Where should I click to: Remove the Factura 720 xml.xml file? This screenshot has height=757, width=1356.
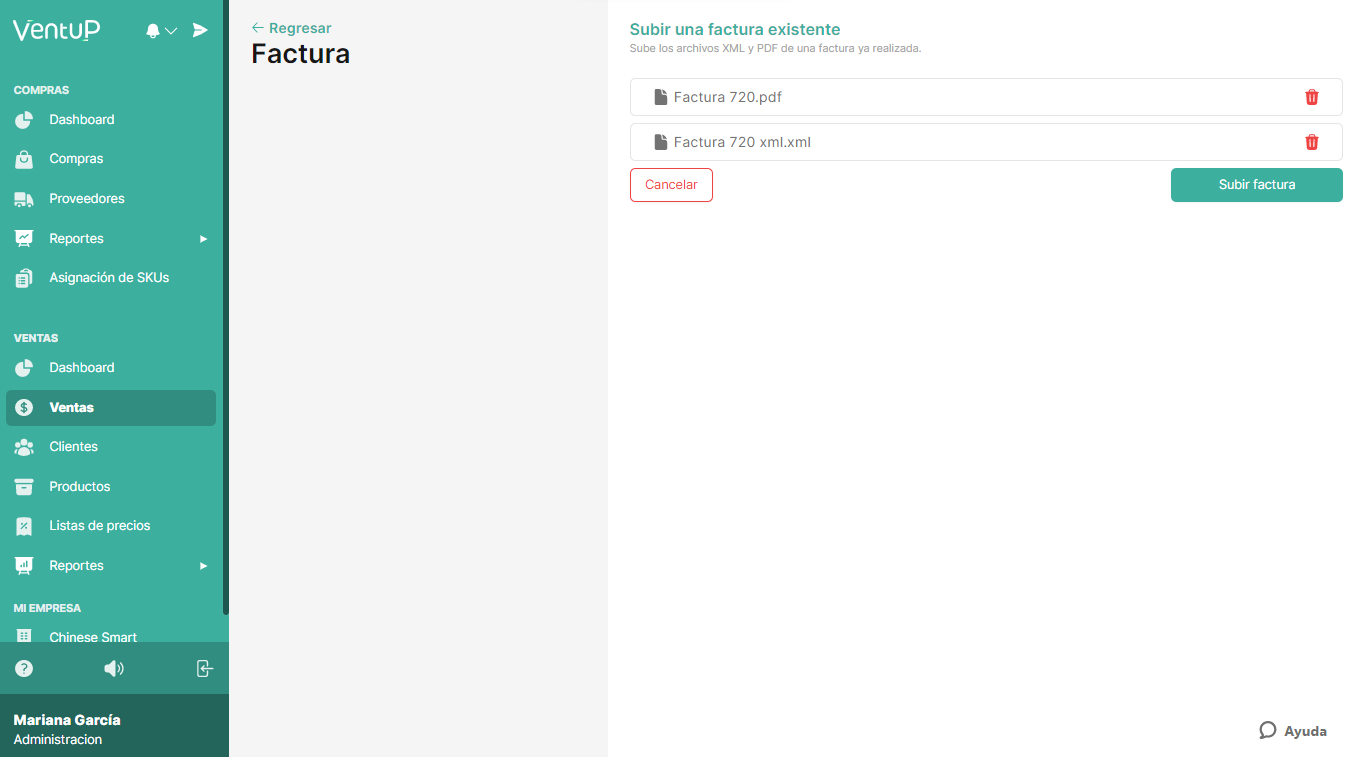point(1311,142)
